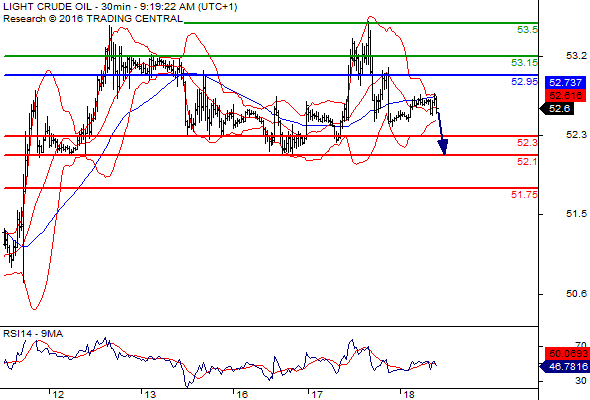Image resolution: width=590 pixels, height=400 pixels.
Task: Select the 52.95 blue pivot label
Action: coord(525,81)
